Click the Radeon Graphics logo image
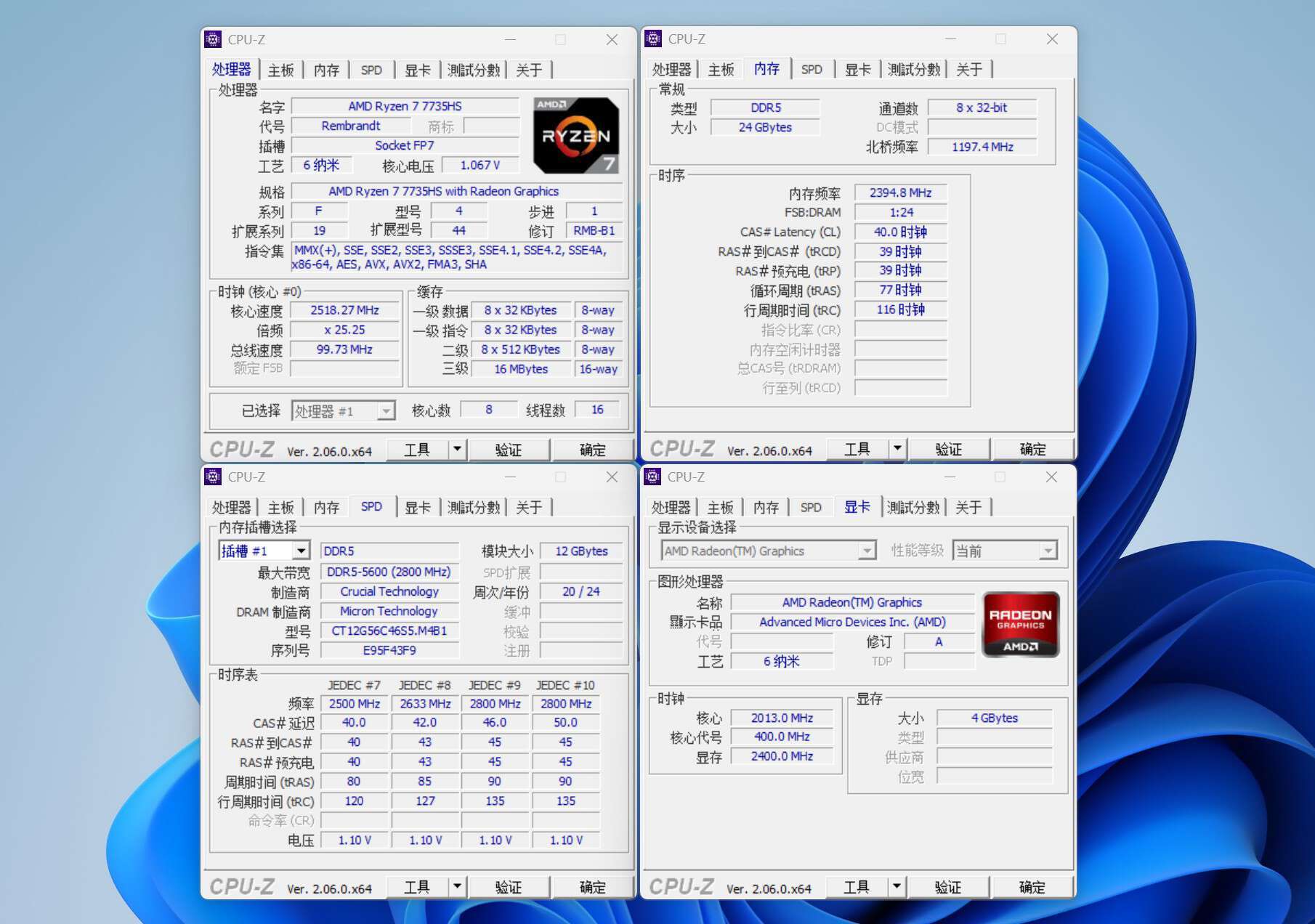This screenshot has width=1315, height=924. [1021, 625]
